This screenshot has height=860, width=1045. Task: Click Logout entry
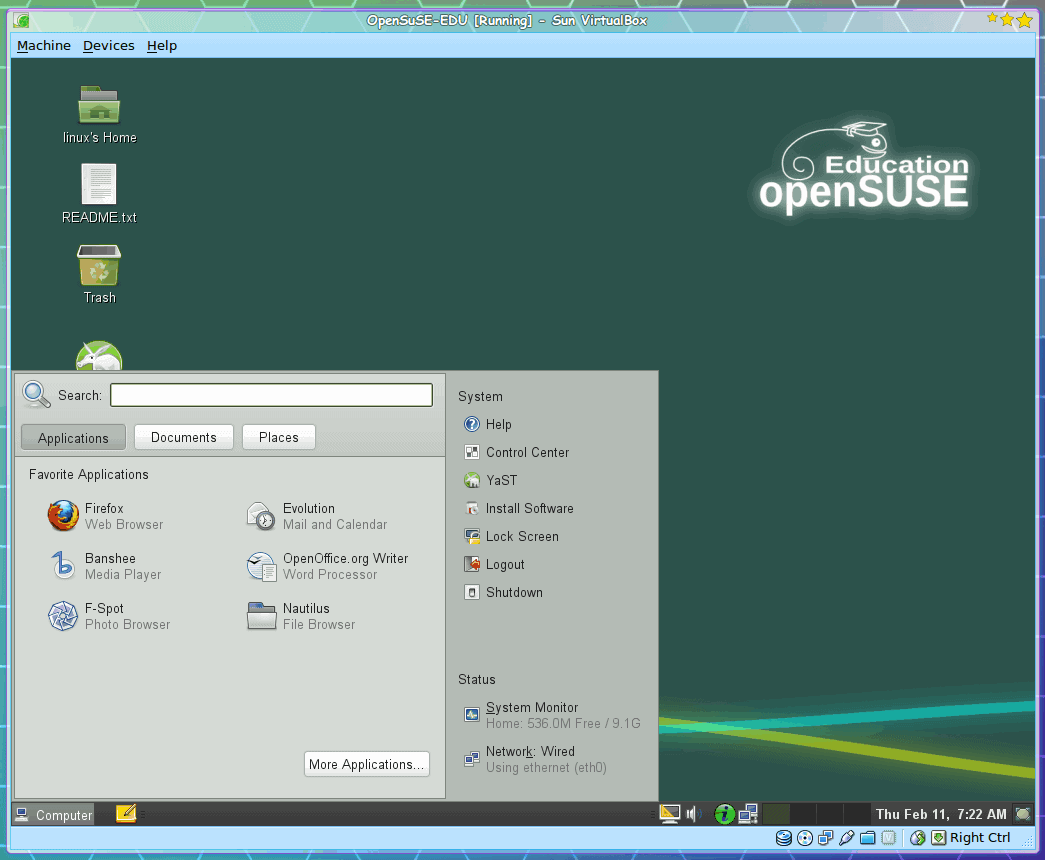494,564
